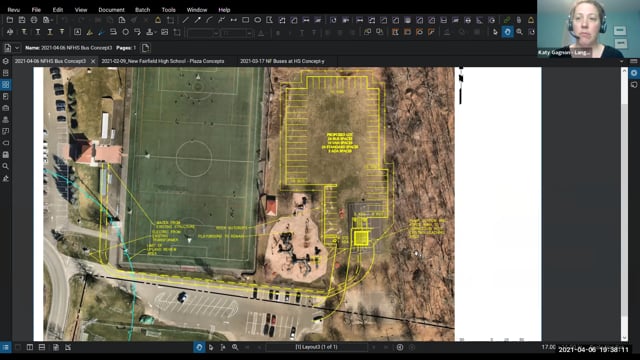
Task: Choose the Stamp tool icon
Action: pos(149,32)
